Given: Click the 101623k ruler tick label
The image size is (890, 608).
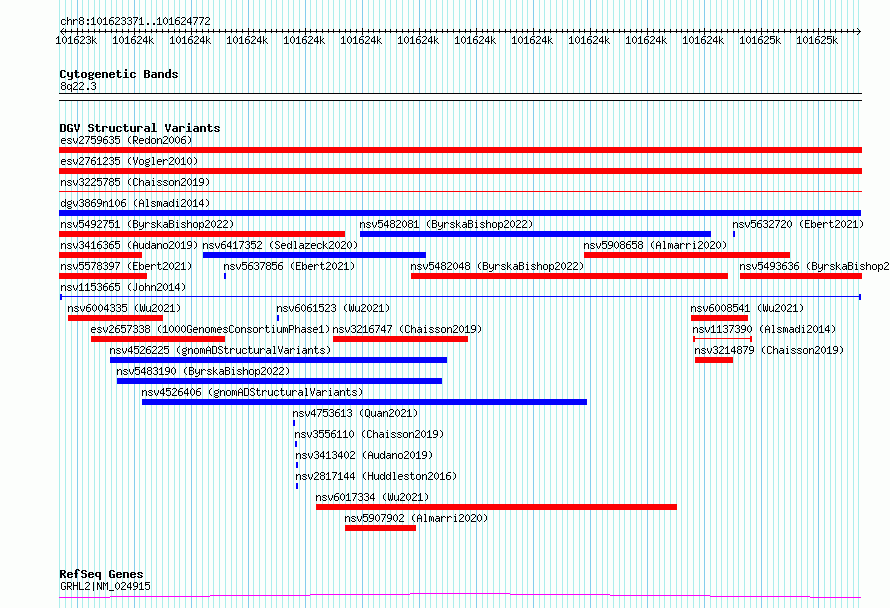Looking at the screenshot, I should click(76, 40).
